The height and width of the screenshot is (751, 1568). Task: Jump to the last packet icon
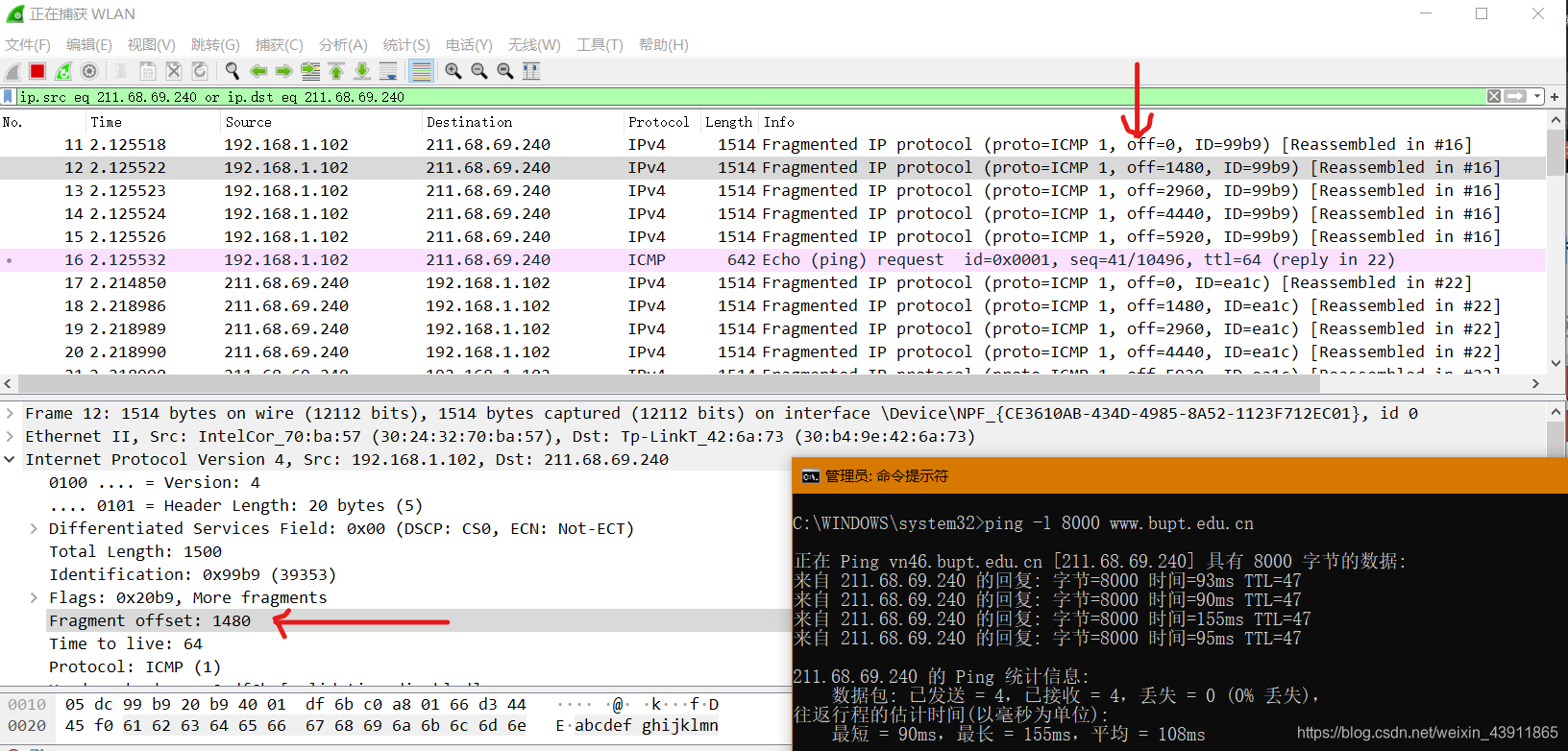click(x=362, y=71)
